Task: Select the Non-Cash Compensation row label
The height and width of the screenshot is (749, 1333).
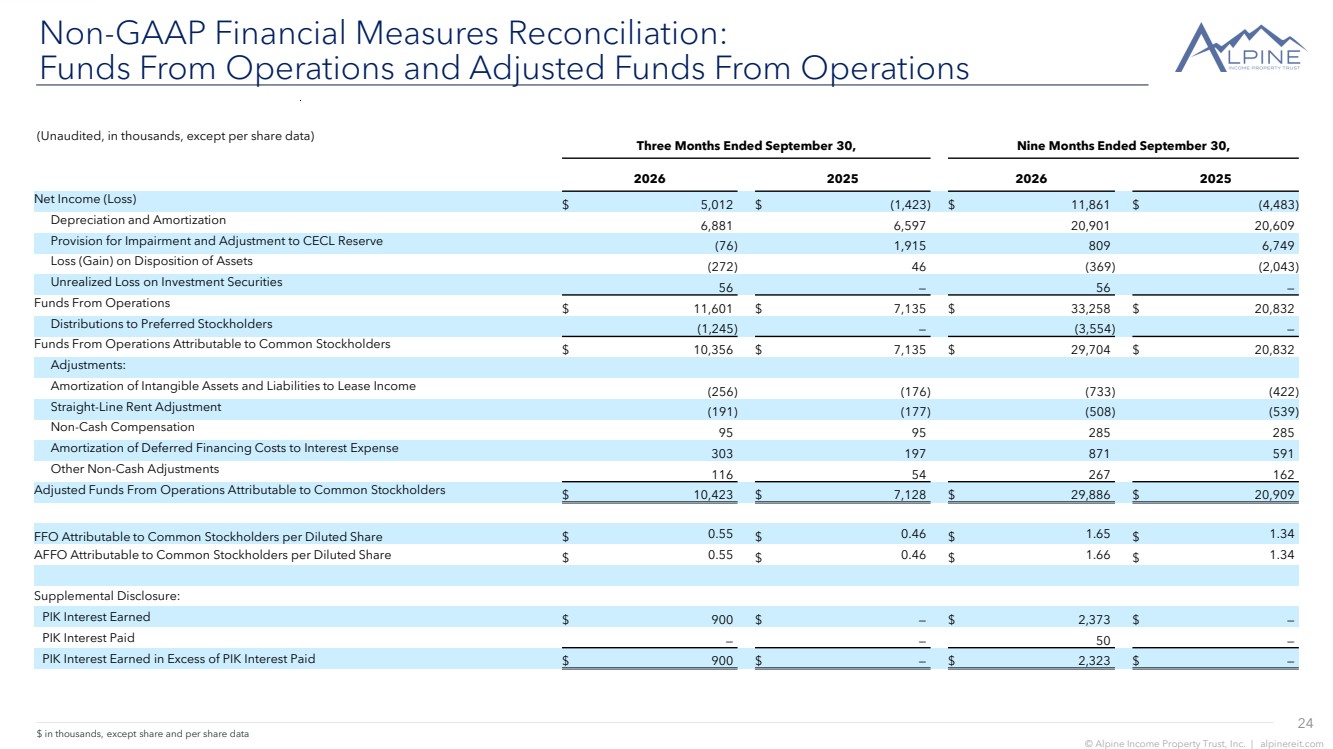Action: tap(122, 427)
